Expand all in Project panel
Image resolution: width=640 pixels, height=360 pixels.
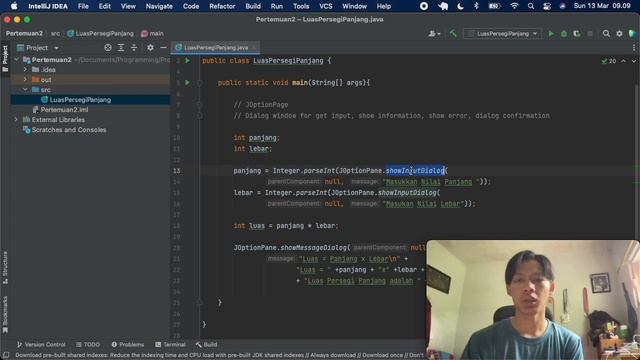[x=121, y=48]
